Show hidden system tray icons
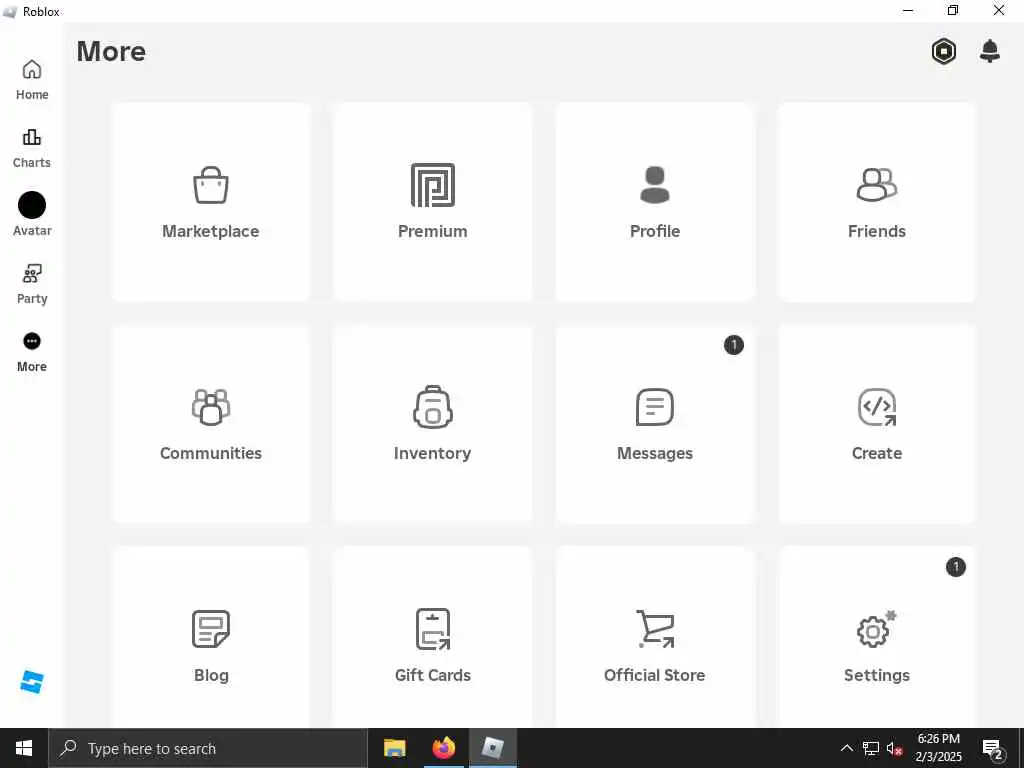Viewport: 1024px width, 768px height. click(x=846, y=748)
